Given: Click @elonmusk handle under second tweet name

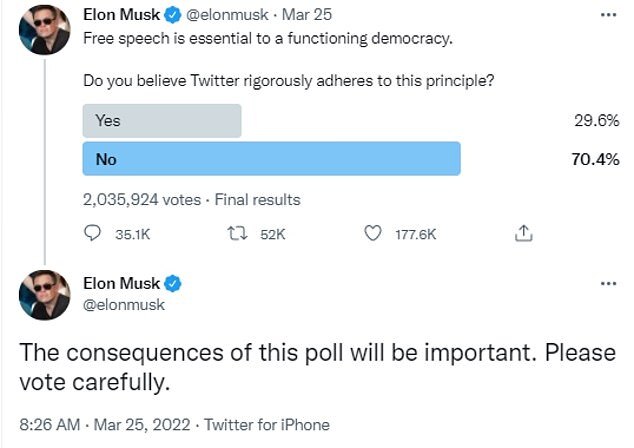Looking at the screenshot, I should point(124,304).
